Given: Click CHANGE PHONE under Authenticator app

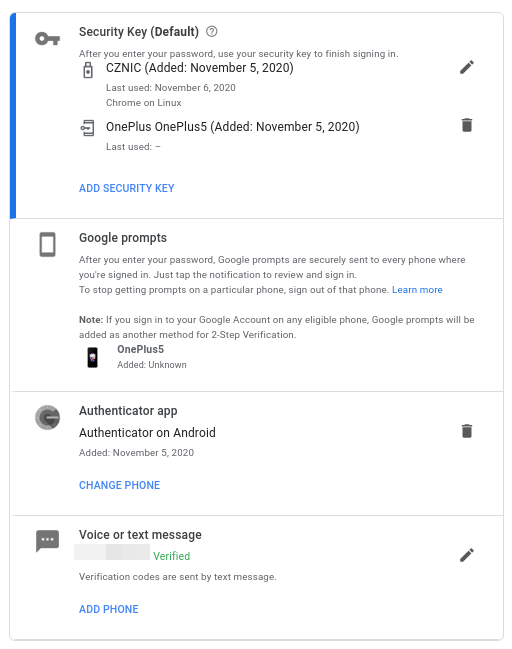Looking at the screenshot, I should click(120, 485).
